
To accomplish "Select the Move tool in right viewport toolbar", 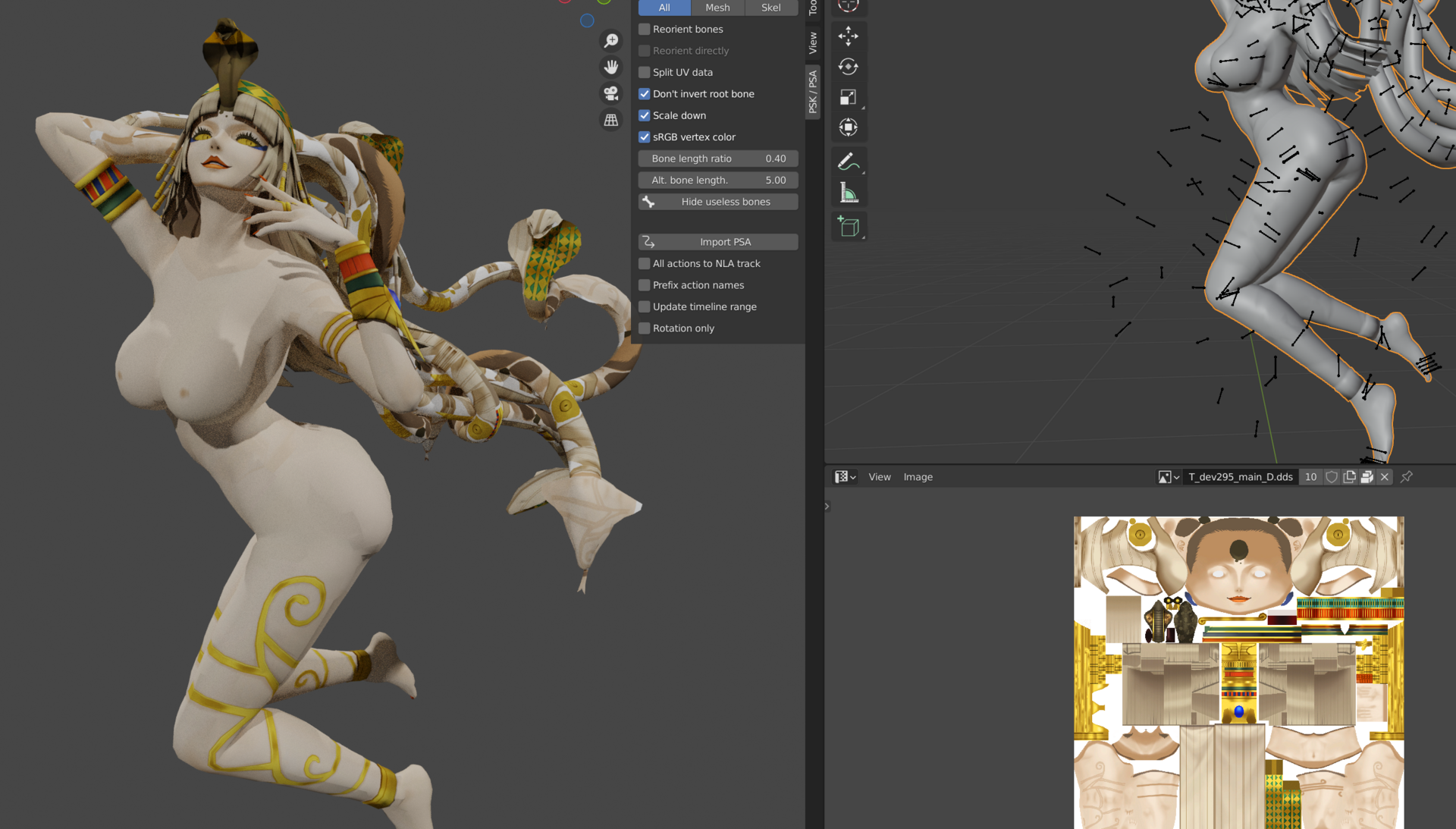I will 849,36.
